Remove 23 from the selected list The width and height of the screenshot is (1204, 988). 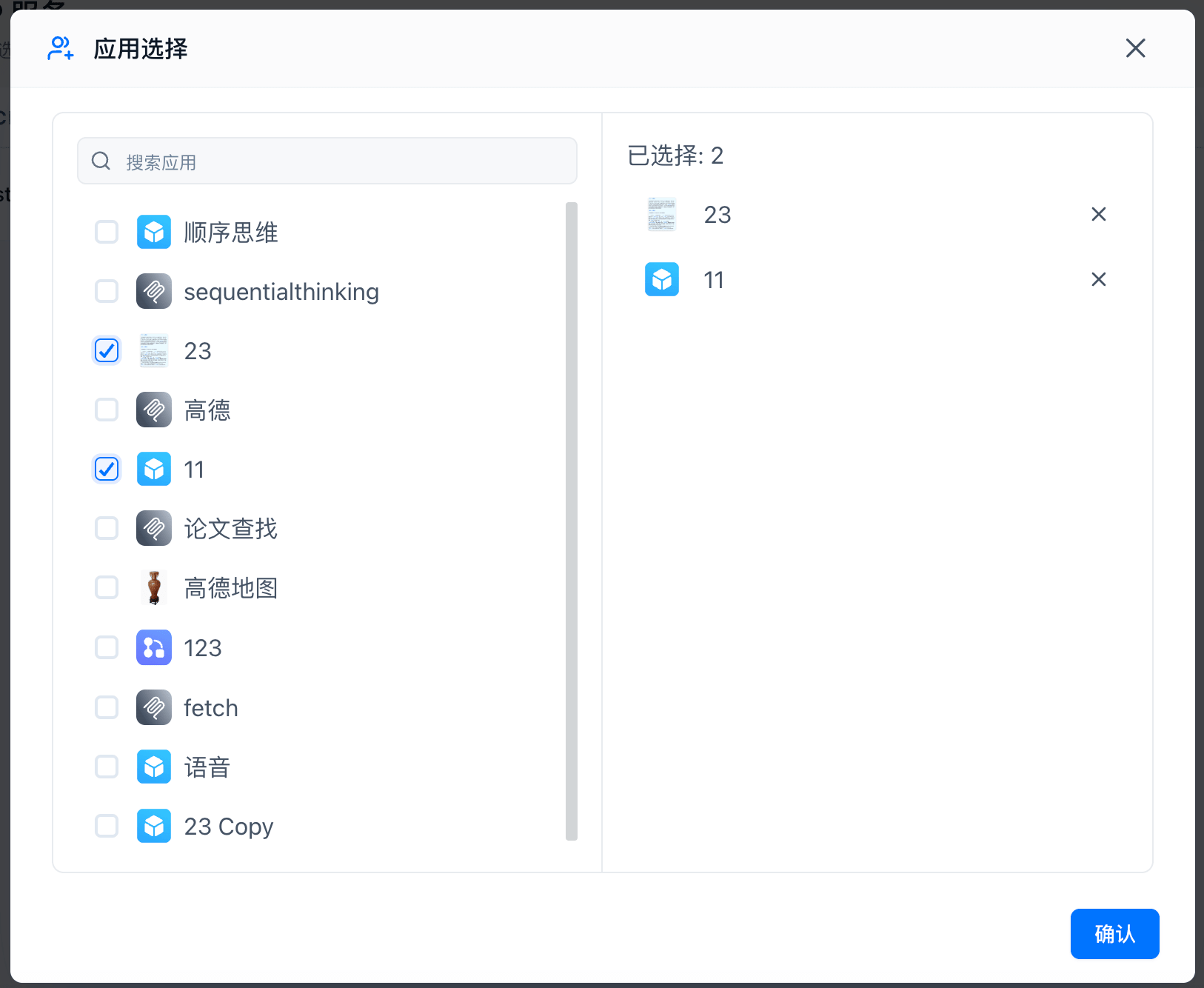[x=1098, y=214]
